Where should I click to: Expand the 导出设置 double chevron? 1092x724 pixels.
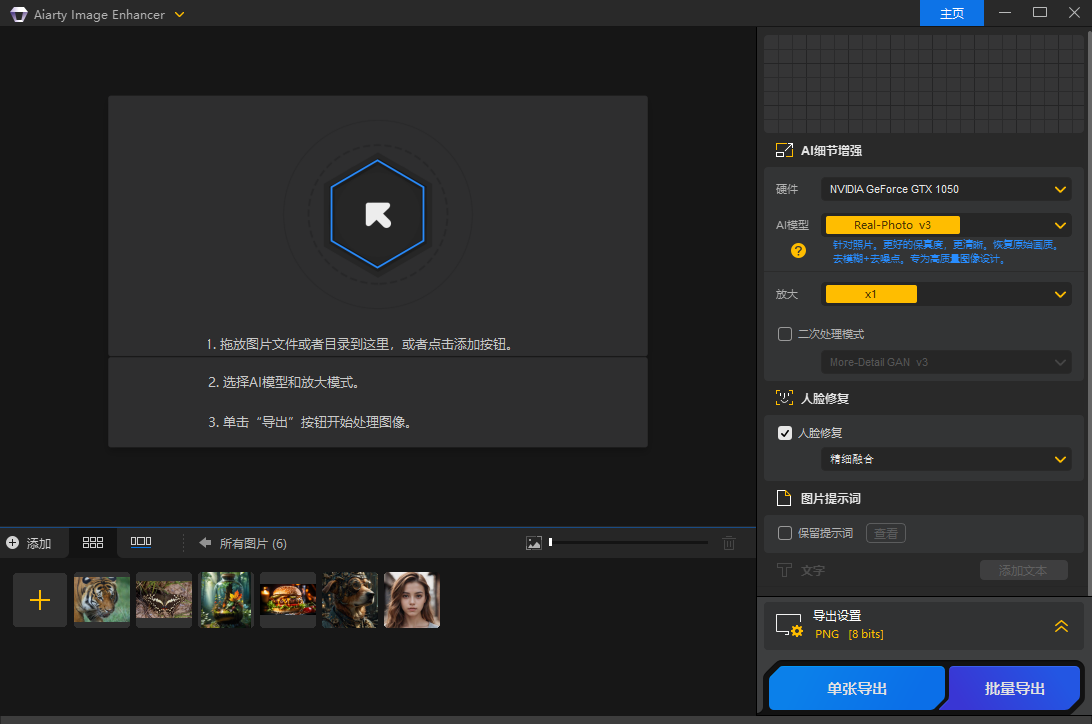pos(1061,626)
